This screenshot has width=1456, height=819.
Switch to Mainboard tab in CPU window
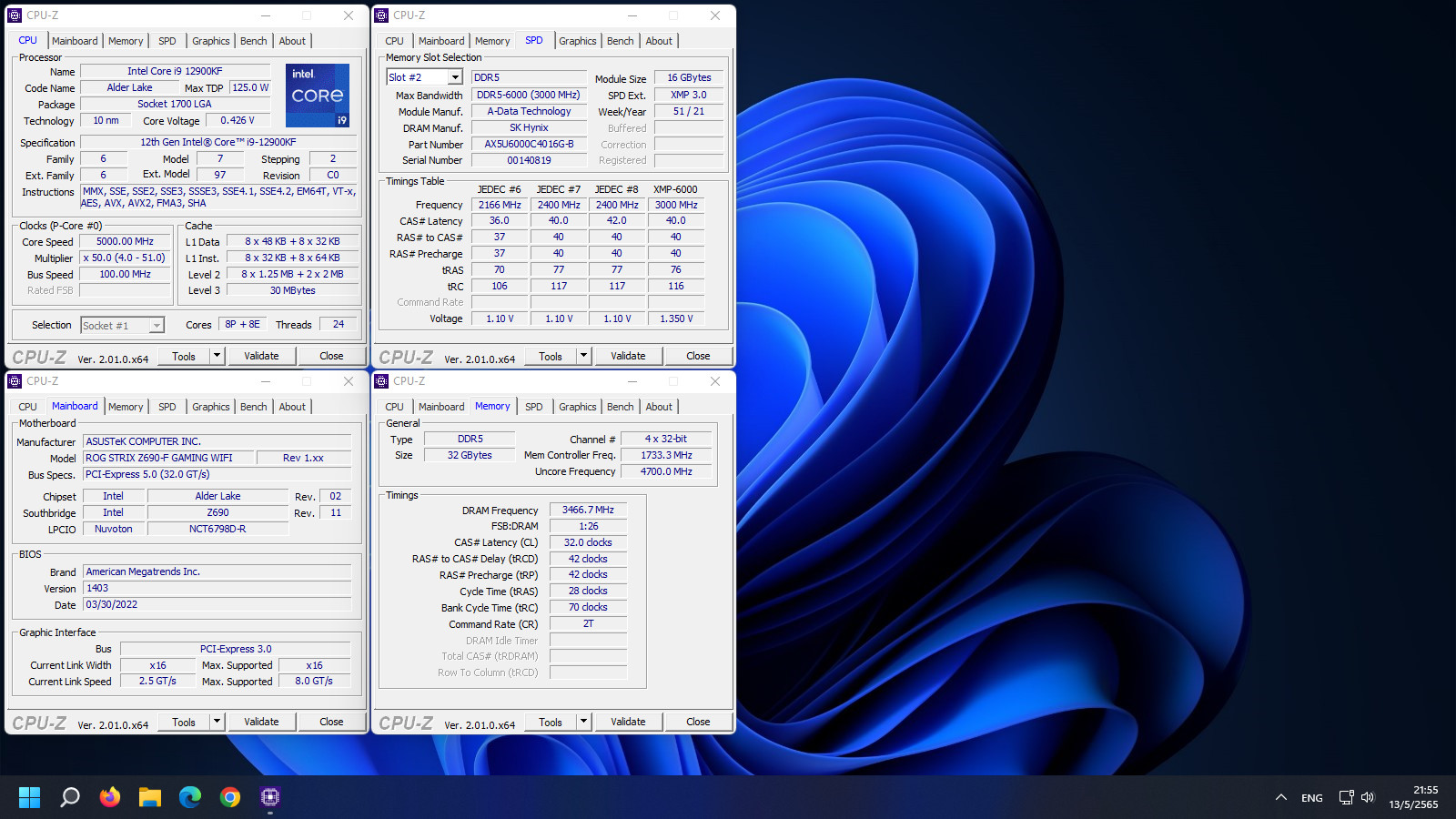point(75,41)
